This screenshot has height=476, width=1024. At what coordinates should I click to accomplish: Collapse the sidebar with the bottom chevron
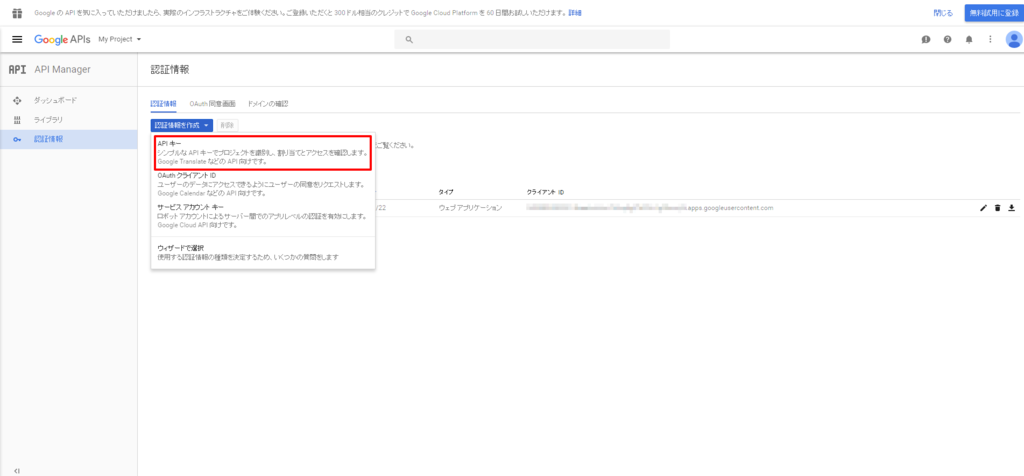pos(18,470)
